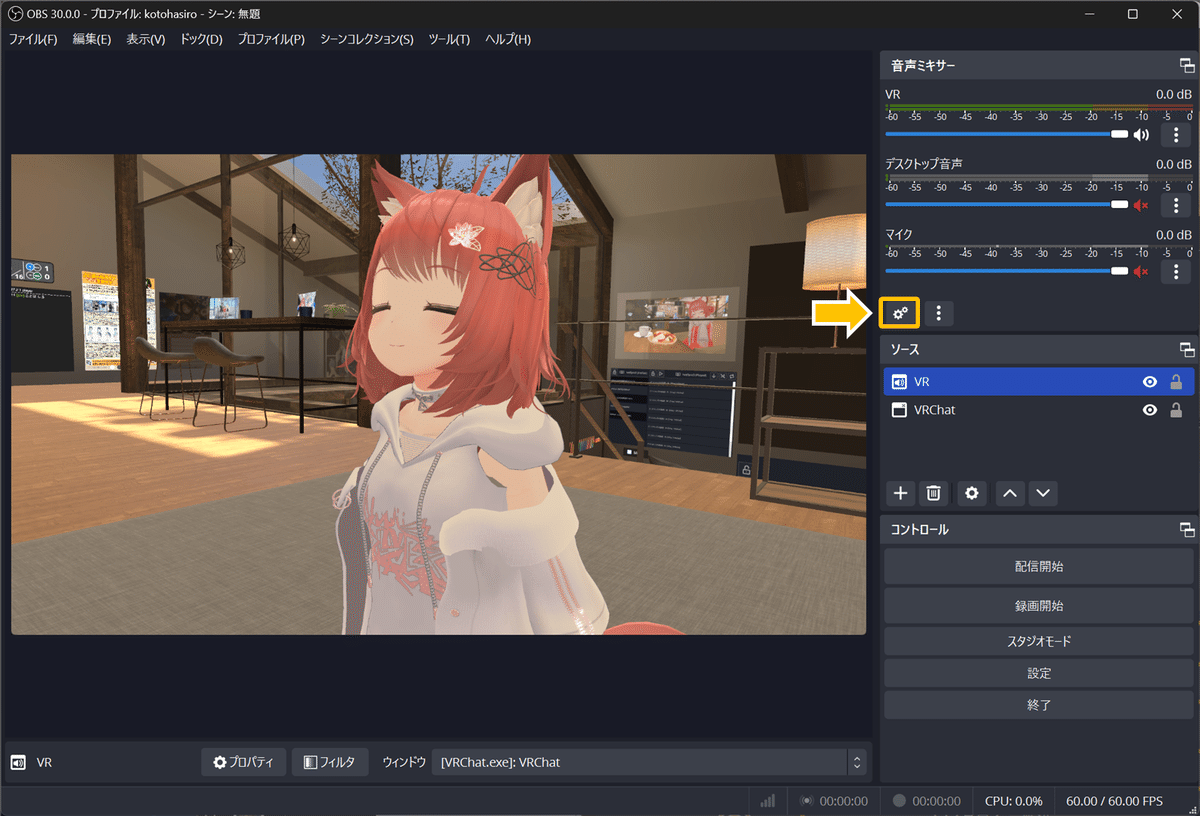
Task: Click the network signal status icon
Action: coord(768,801)
